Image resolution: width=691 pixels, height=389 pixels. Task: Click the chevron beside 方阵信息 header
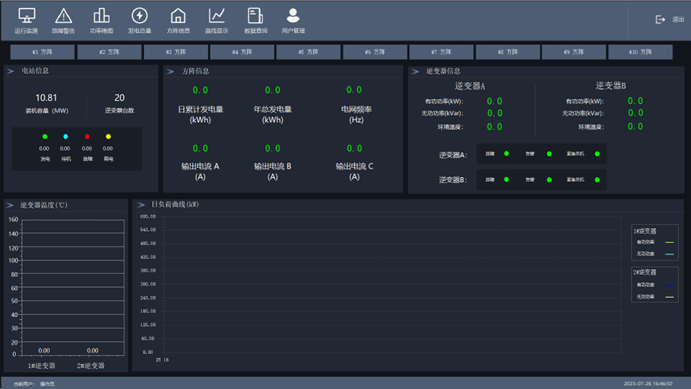[171, 71]
